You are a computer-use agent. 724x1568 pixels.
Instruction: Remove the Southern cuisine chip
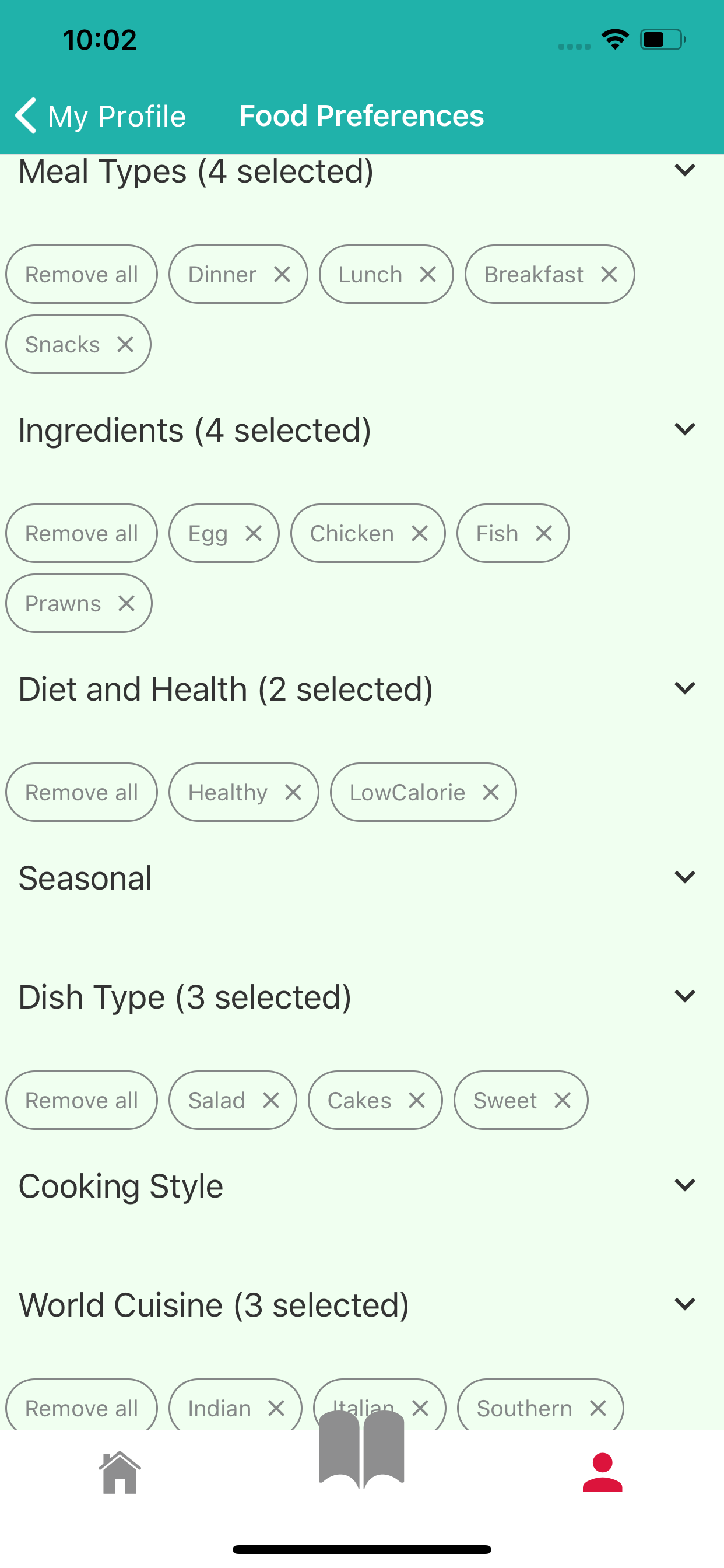598,1408
